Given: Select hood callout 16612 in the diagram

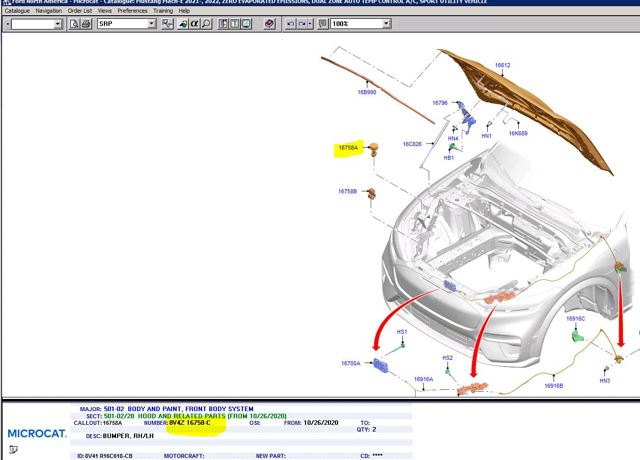Looking at the screenshot, I should point(502,65).
